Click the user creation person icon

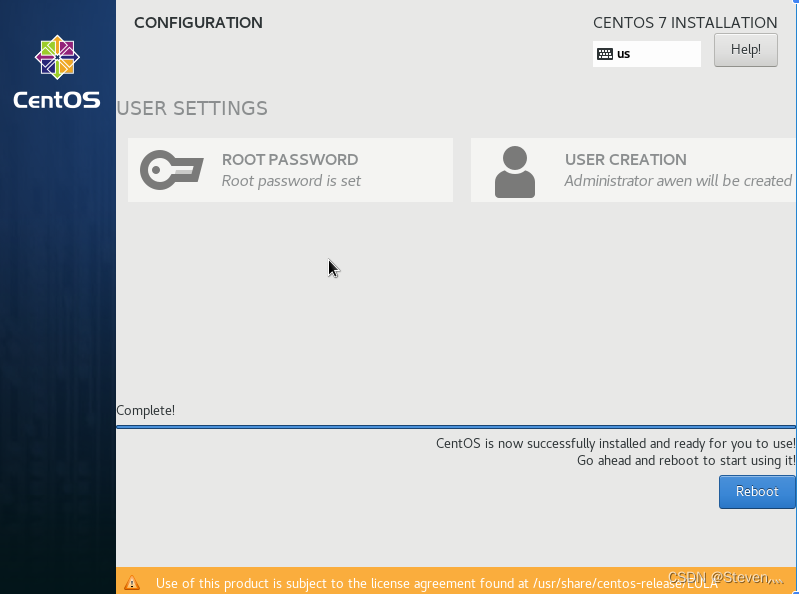[515, 171]
